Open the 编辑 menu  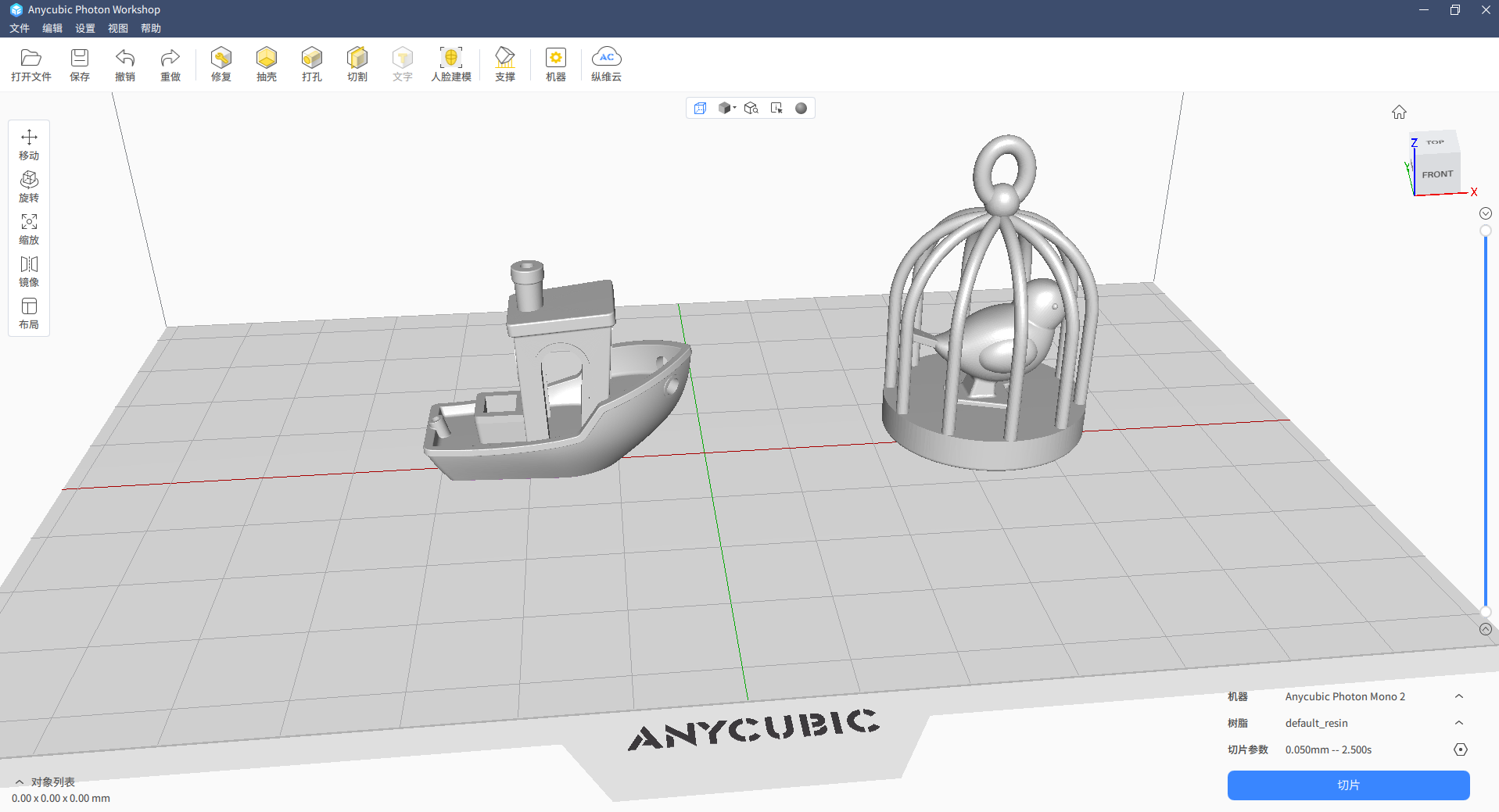tap(52, 28)
